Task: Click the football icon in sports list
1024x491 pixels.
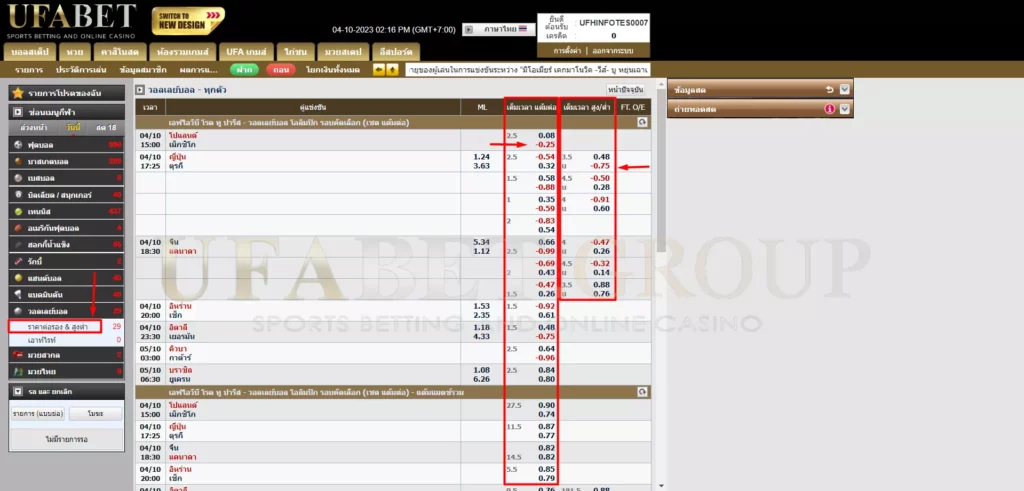Action: pos(16,145)
